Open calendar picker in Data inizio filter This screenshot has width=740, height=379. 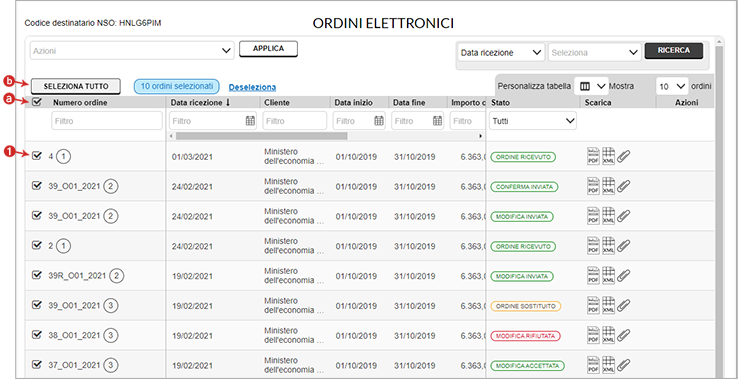(378, 121)
